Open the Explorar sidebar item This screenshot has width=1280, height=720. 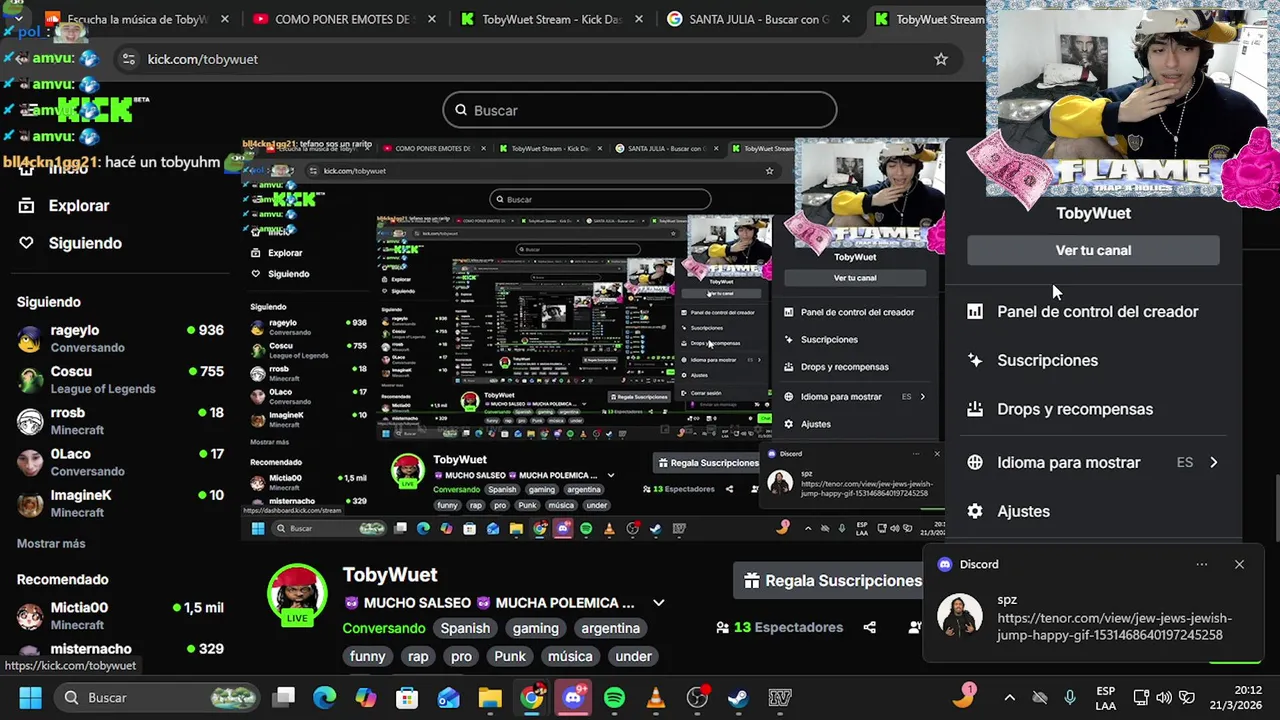65,206
